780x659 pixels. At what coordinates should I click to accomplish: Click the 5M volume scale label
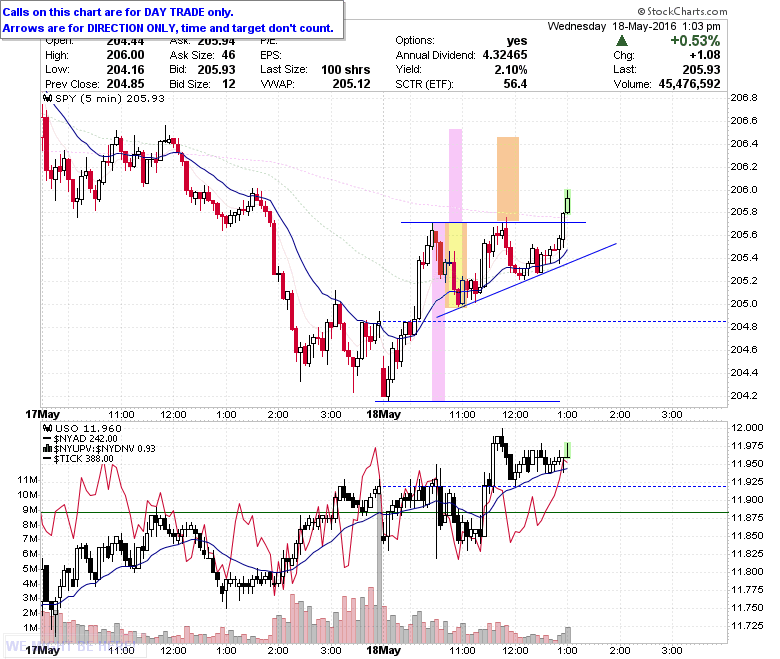(x=30, y=568)
